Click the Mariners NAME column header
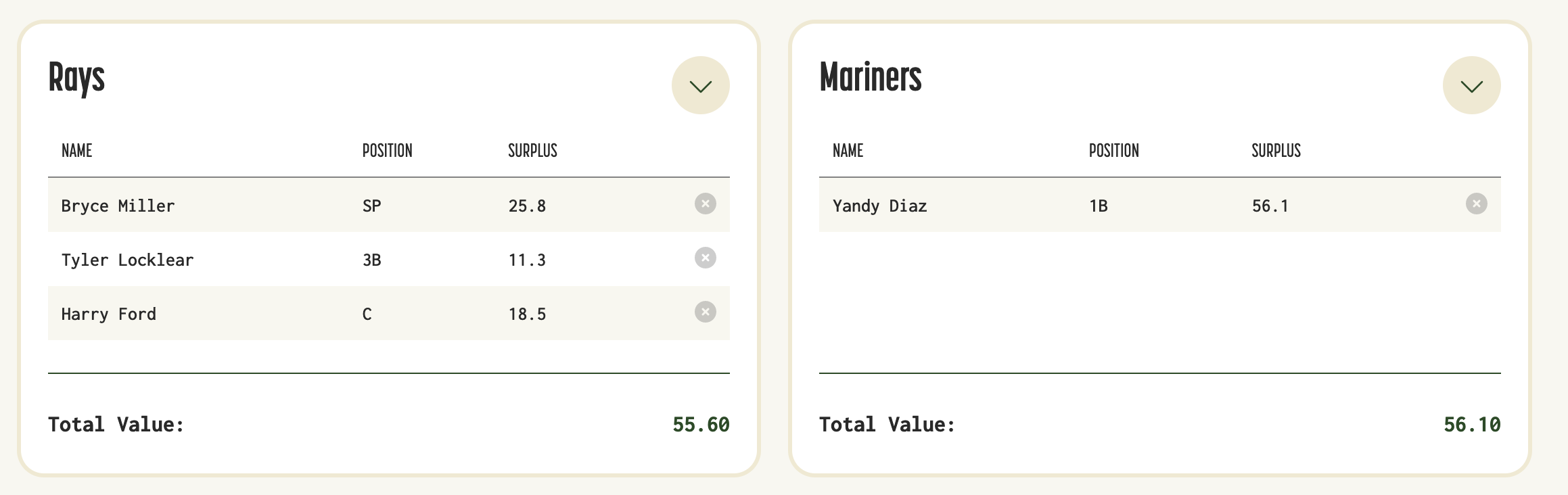This screenshot has height=495, width=1568. [x=848, y=151]
